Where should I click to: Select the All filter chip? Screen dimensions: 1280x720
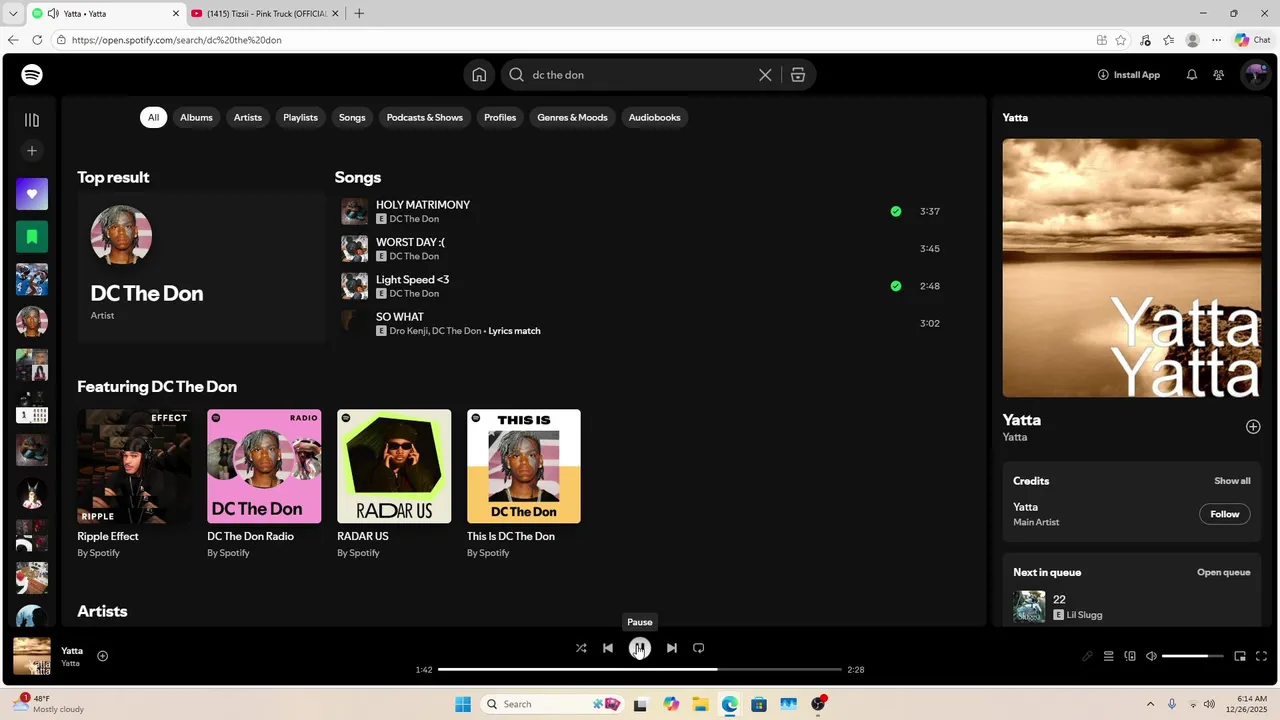point(153,117)
